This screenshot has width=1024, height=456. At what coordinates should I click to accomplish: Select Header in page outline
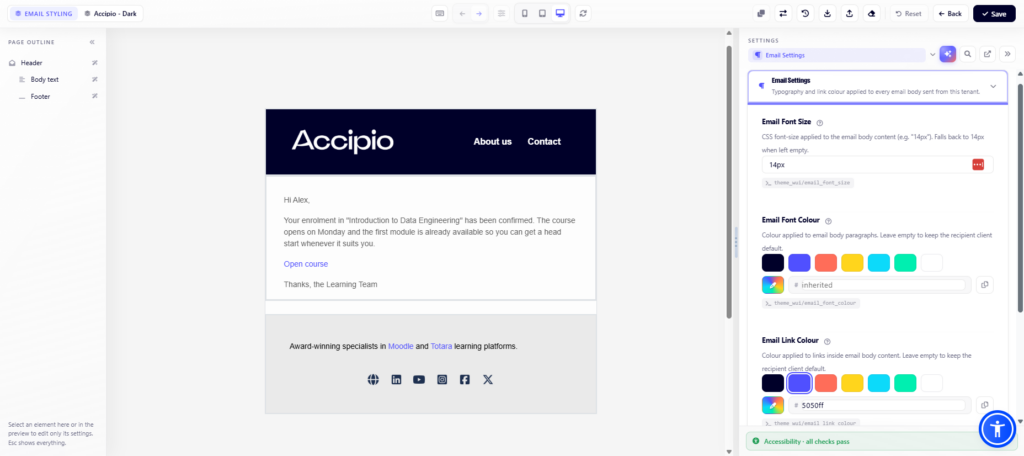click(x=31, y=63)
